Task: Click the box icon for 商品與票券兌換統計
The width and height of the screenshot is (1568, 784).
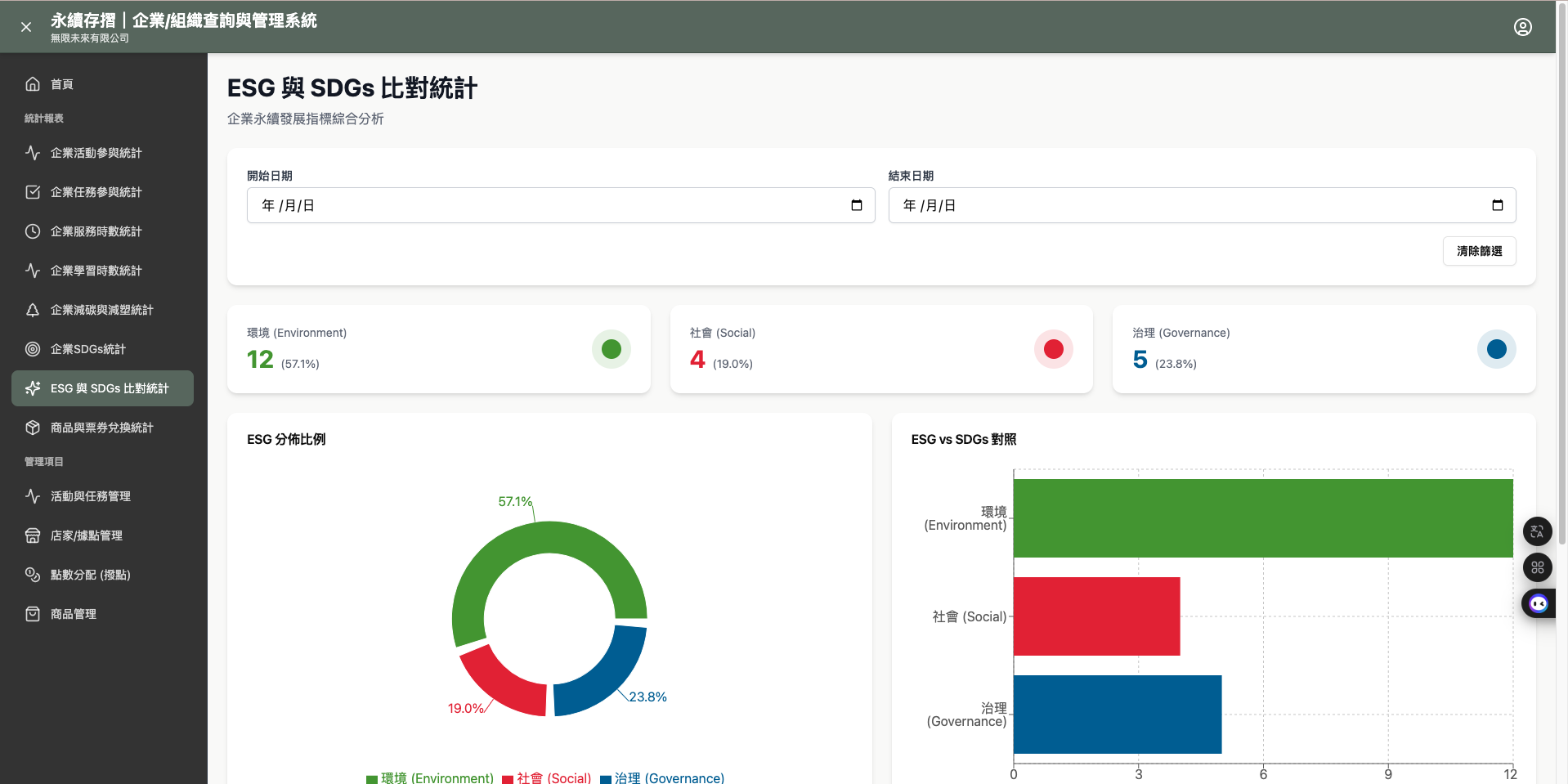Action: coord(33,428)
